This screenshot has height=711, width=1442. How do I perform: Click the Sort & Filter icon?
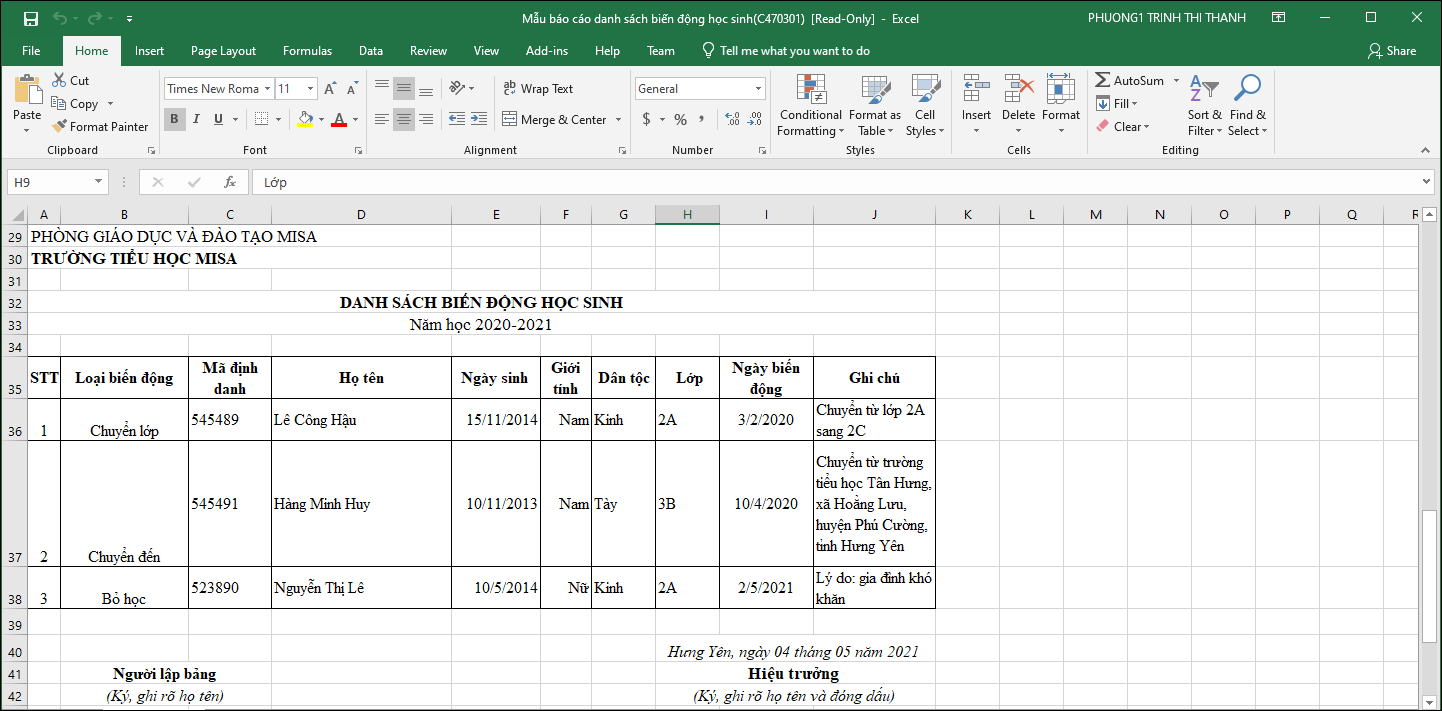1203,90
